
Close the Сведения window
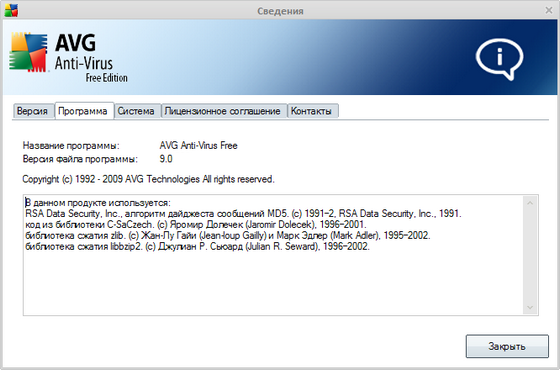[x=549, y=11]
